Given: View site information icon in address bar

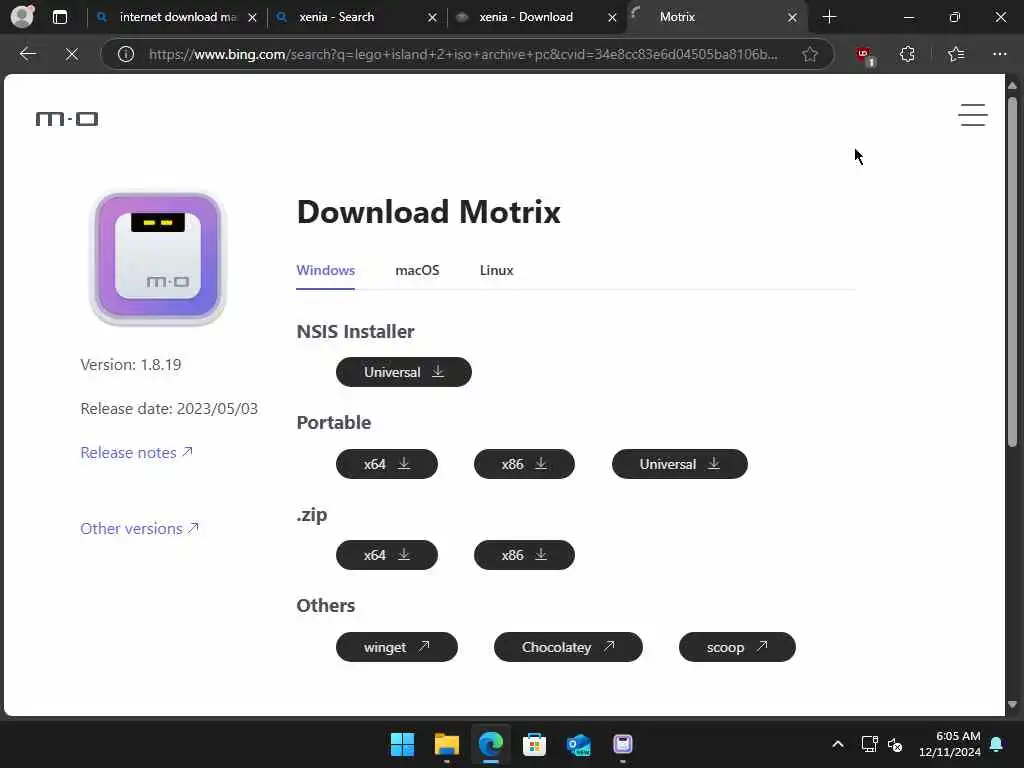Looking at the screenshot, I should point(126,54).
